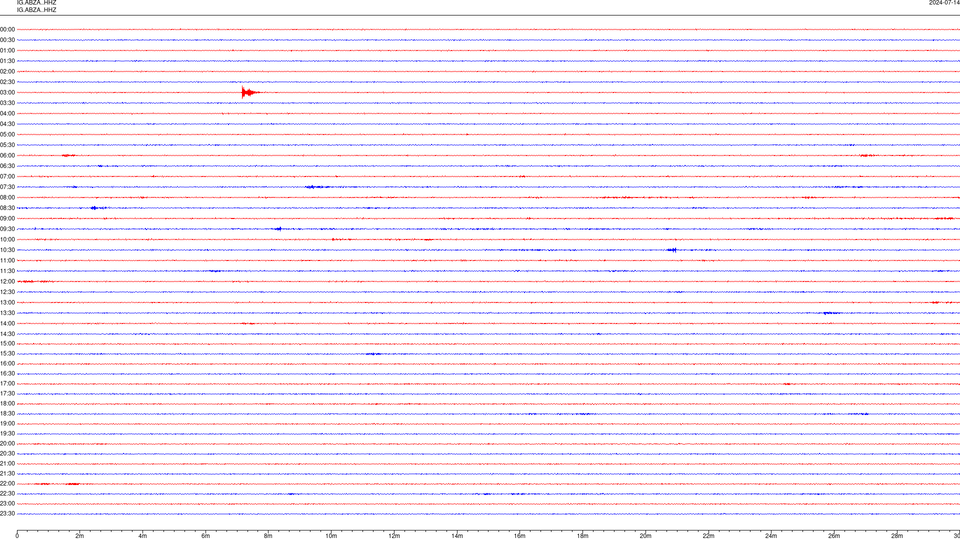Viewport: 960px width, 540px height.
Task: Pick the 02:30 row label
Action: click(7, 82)
